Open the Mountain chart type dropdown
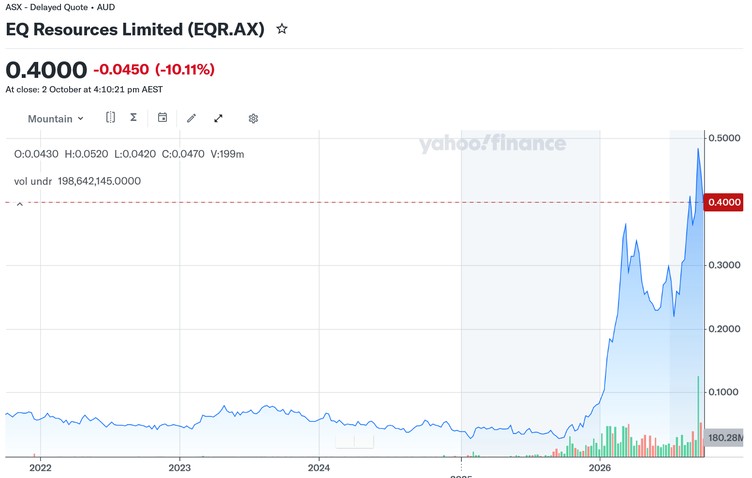The image size is (752, 478). (56, 119)
